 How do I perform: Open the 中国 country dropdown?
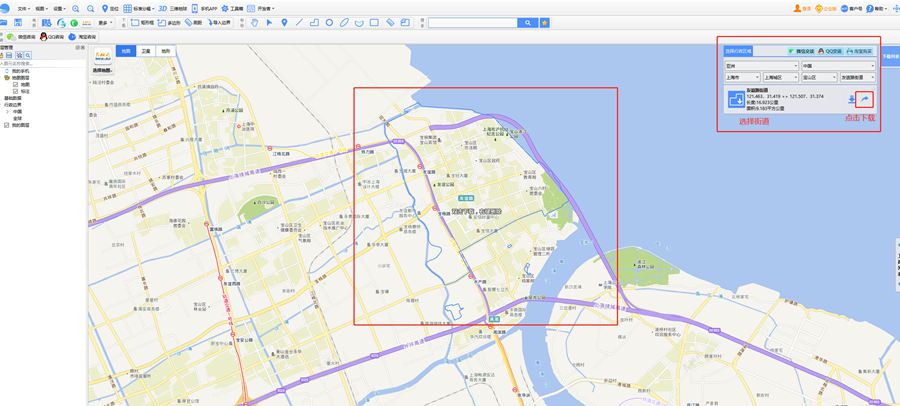(x=837, y=65)
